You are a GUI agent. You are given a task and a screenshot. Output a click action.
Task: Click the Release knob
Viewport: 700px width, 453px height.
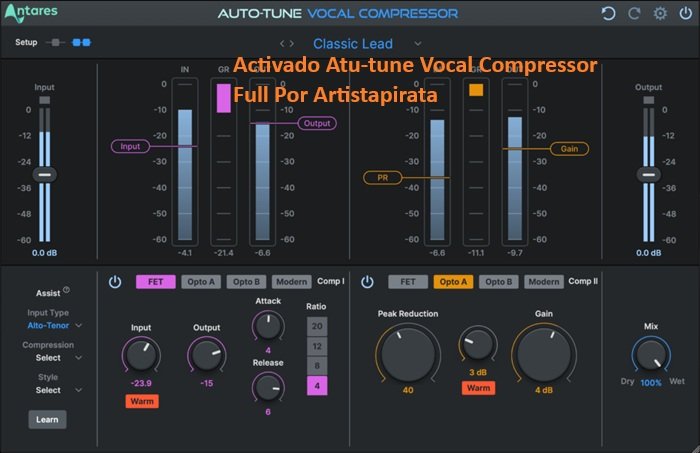pos(268,387)
